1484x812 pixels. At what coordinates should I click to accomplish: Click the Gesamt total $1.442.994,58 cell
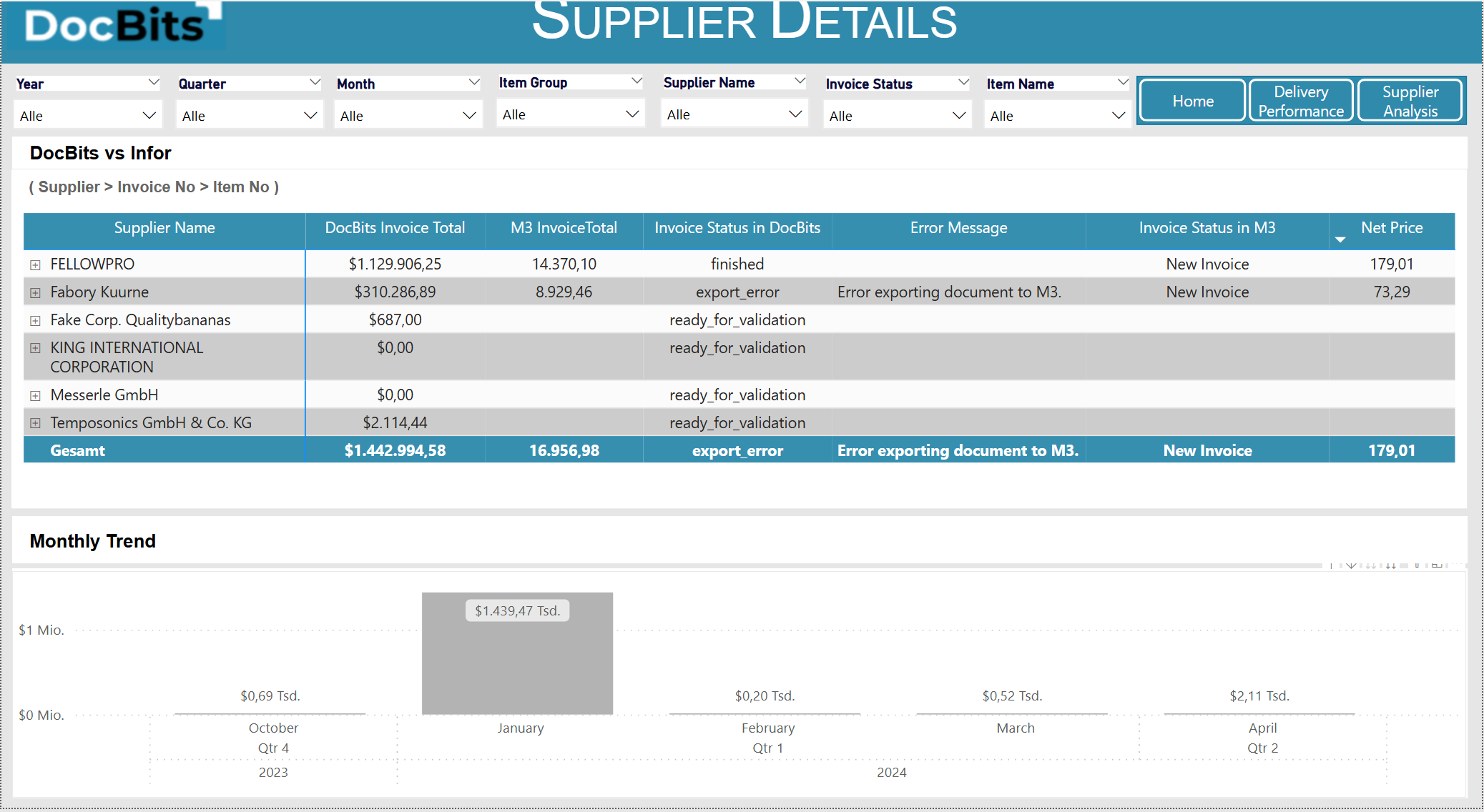[395, 451]
